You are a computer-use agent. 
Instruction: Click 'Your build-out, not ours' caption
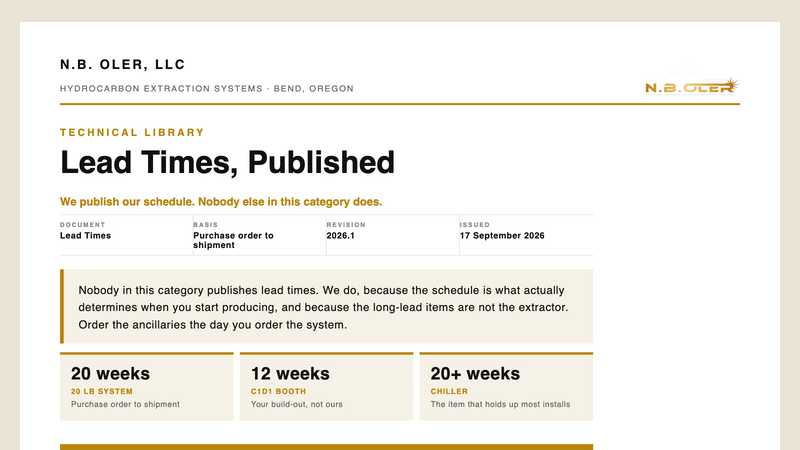click(x=296, y=404)
